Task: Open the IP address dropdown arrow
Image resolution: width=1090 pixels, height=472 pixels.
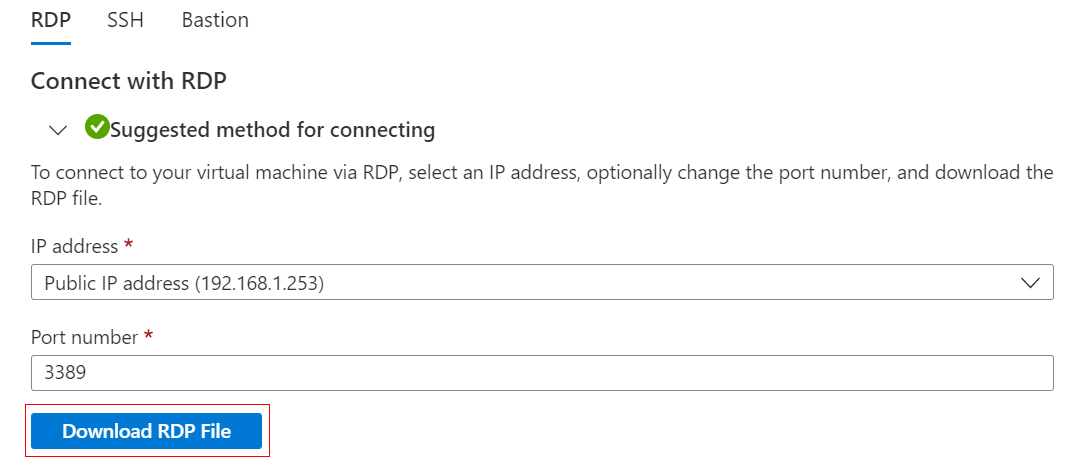Action: 1031,283
